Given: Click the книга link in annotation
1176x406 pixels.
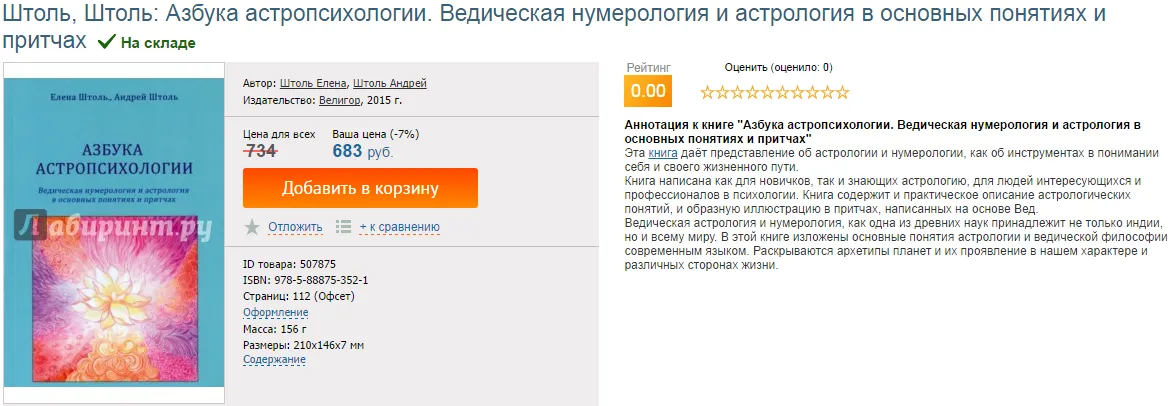Looking at the screenshot, I should point(662,153).
